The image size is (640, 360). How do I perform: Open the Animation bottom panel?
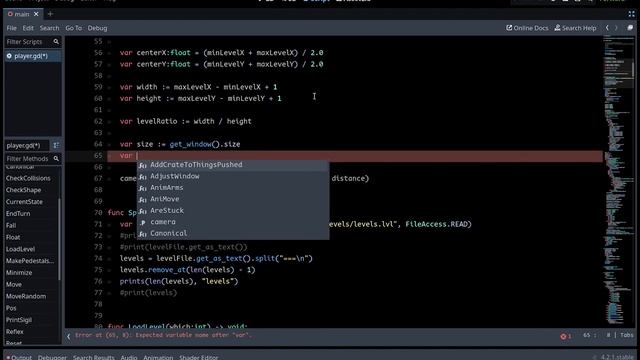158,357
